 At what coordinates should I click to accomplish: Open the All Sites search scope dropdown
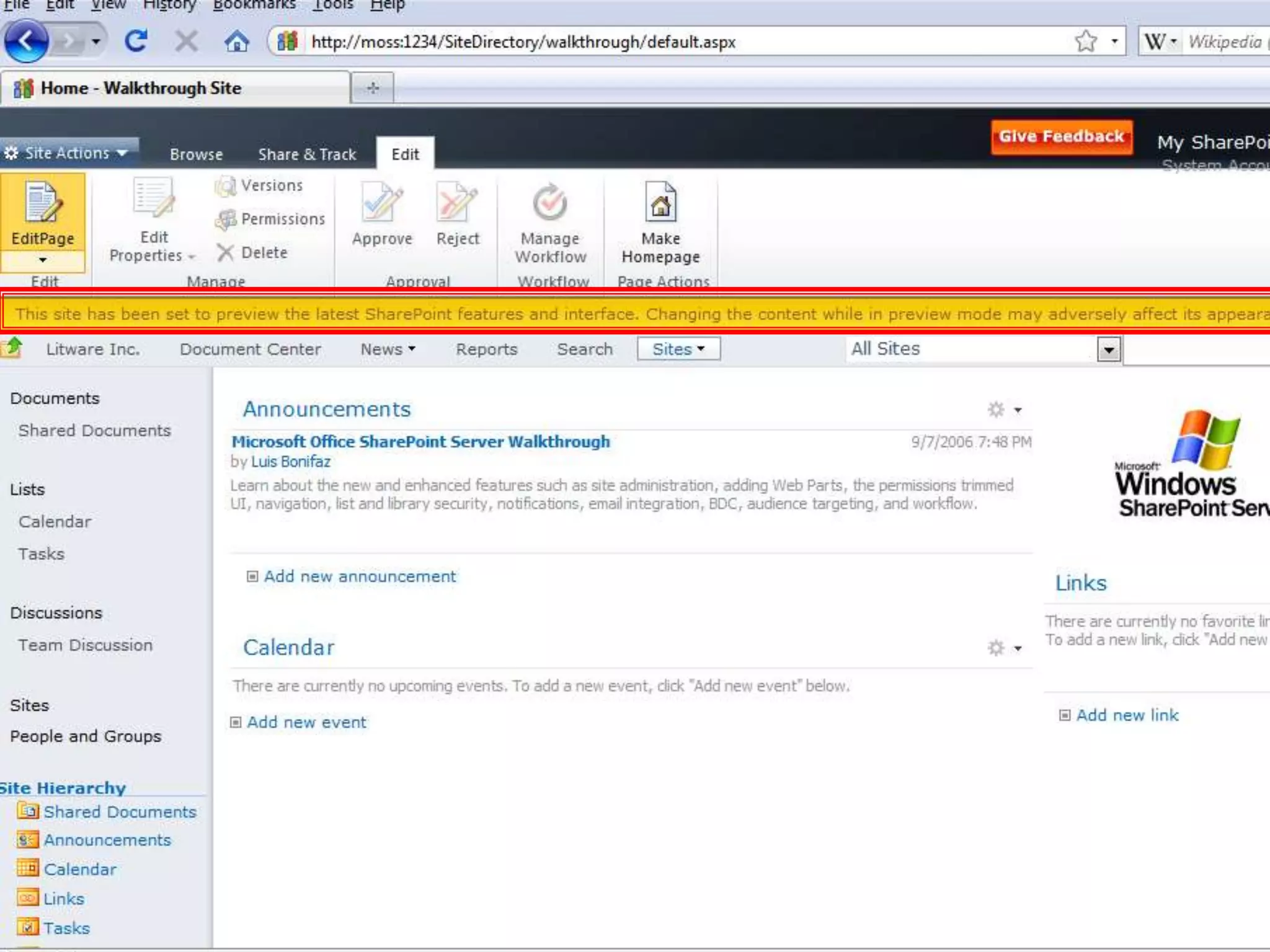[1108, 350]
